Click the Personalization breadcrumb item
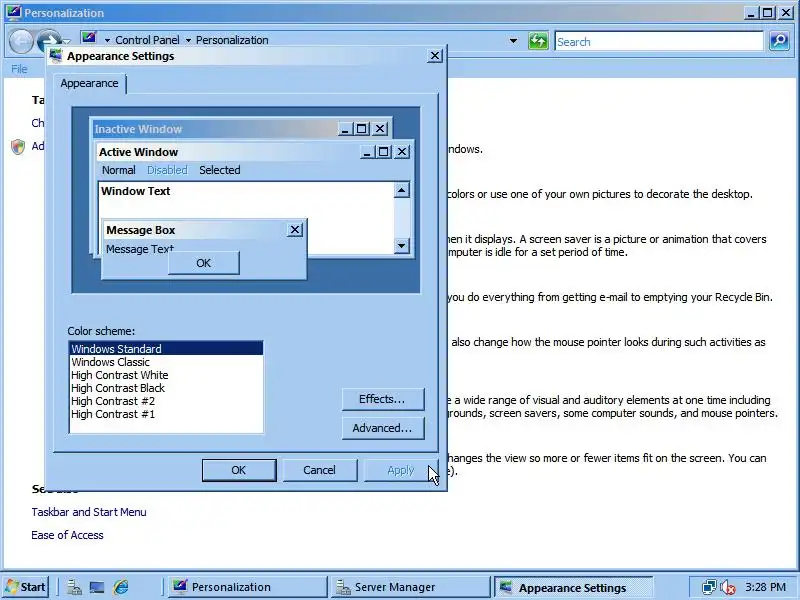This screenshot has height=600, width=800. [x=232, y=40]
